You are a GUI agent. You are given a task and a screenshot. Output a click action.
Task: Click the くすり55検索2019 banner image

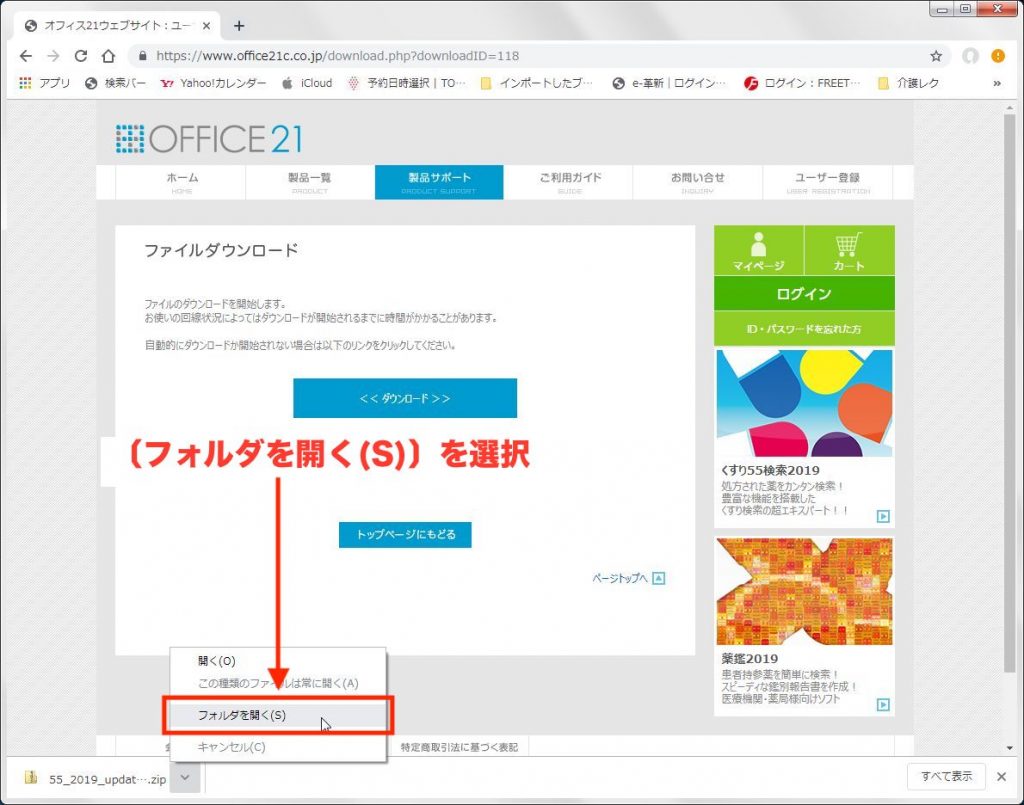[804, 403]
